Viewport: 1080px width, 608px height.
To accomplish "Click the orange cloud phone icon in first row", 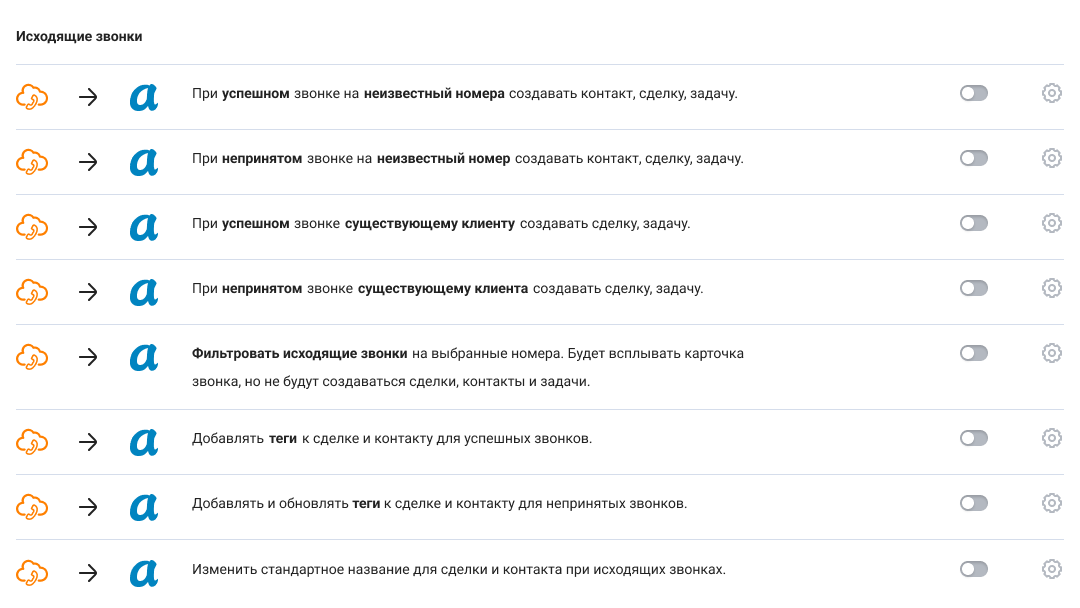I will 32,97.
